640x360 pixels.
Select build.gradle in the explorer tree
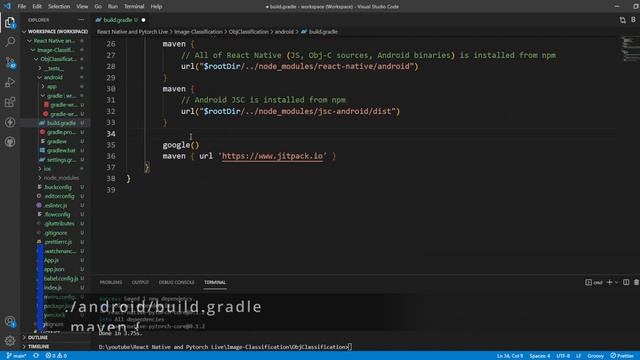[61, 123]
